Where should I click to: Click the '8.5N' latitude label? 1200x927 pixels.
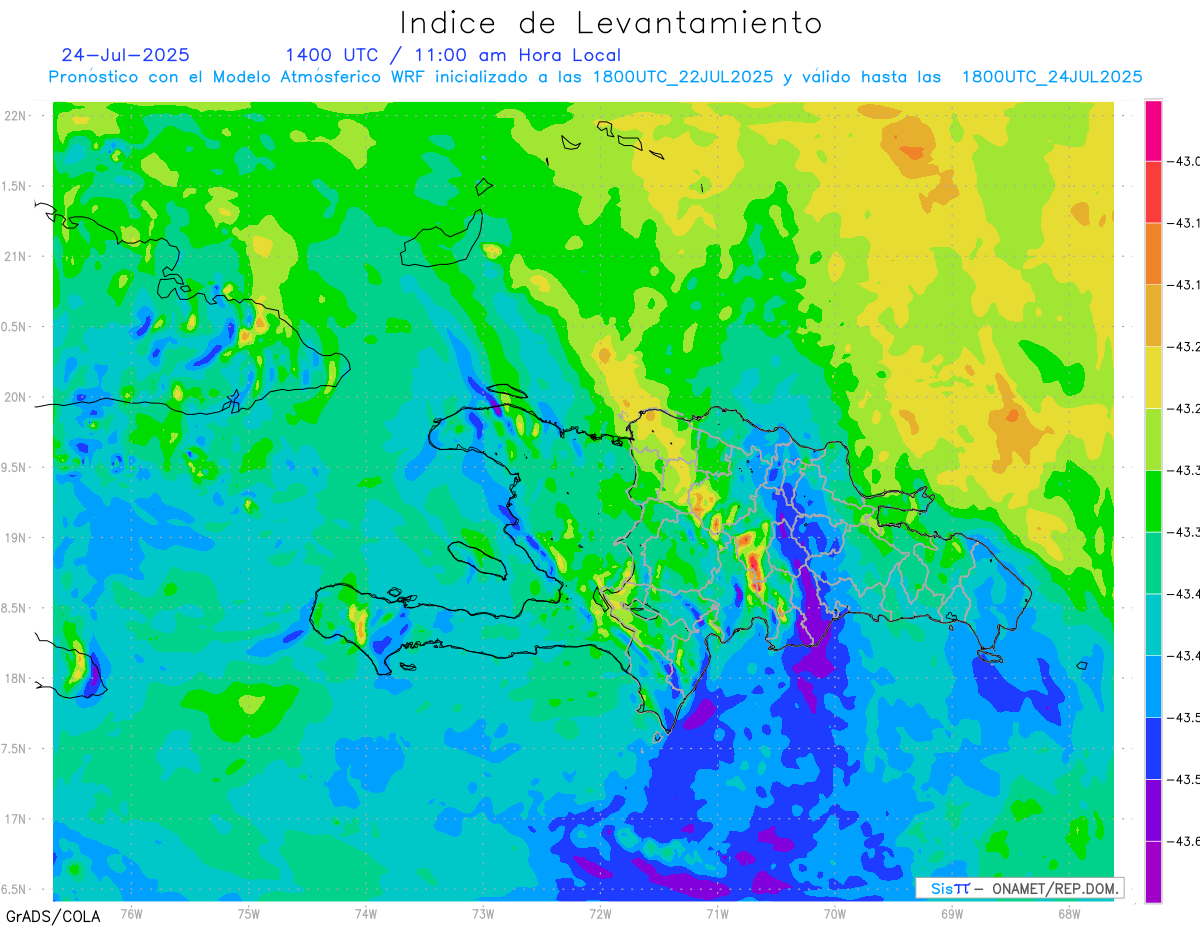[15, 609]
